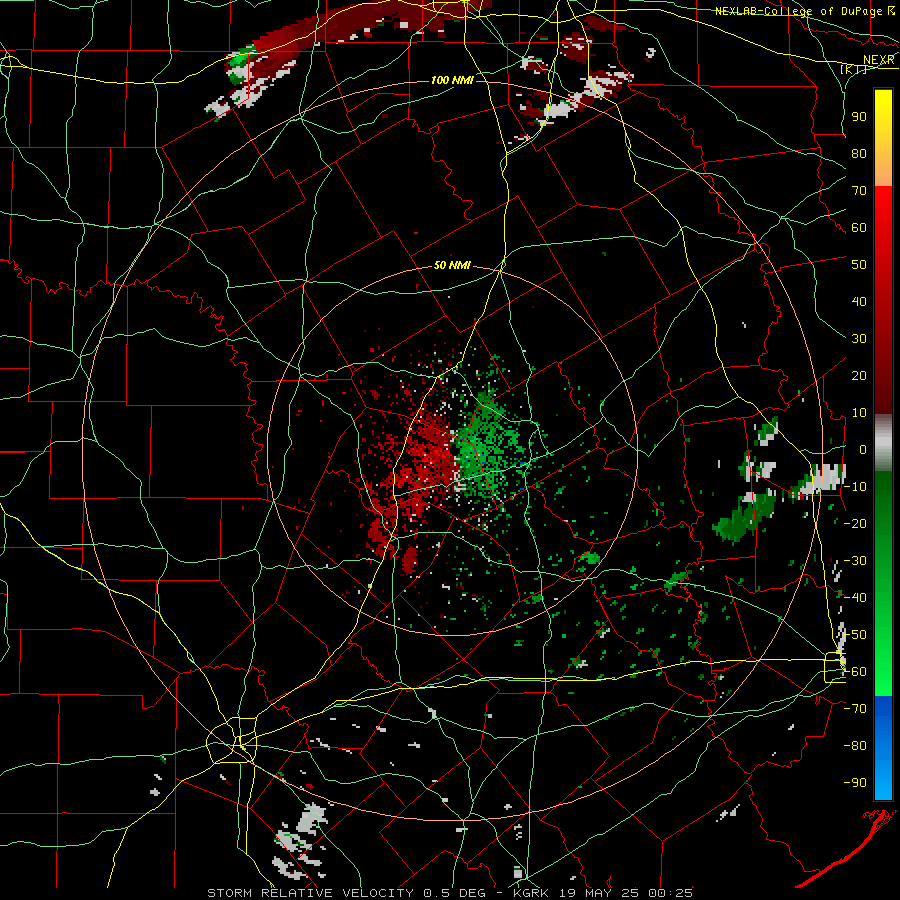The image size is (900, 900).
Task: Click the -60 value on the velocity scale
Action: (855, 672)
